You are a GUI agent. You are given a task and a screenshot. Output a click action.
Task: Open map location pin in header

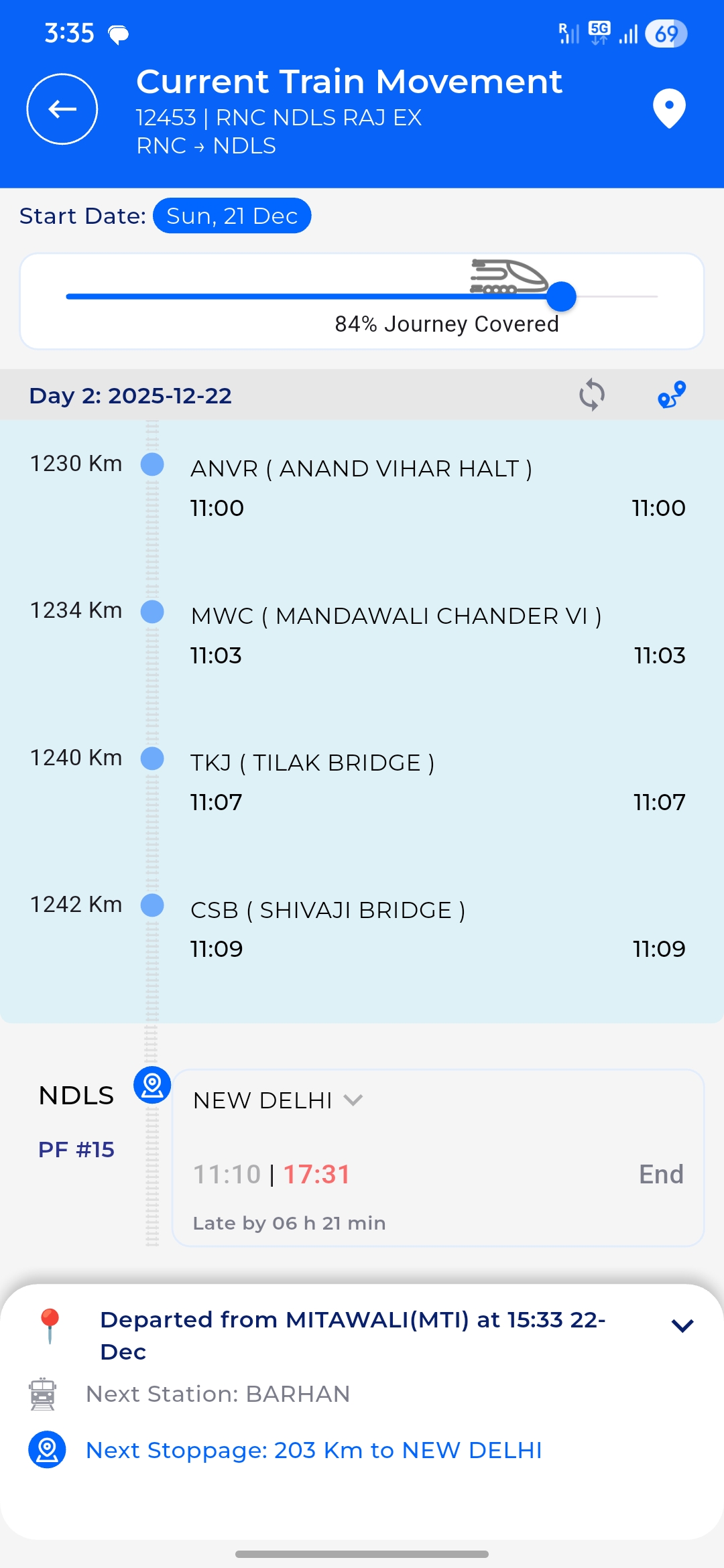(669, 109)
